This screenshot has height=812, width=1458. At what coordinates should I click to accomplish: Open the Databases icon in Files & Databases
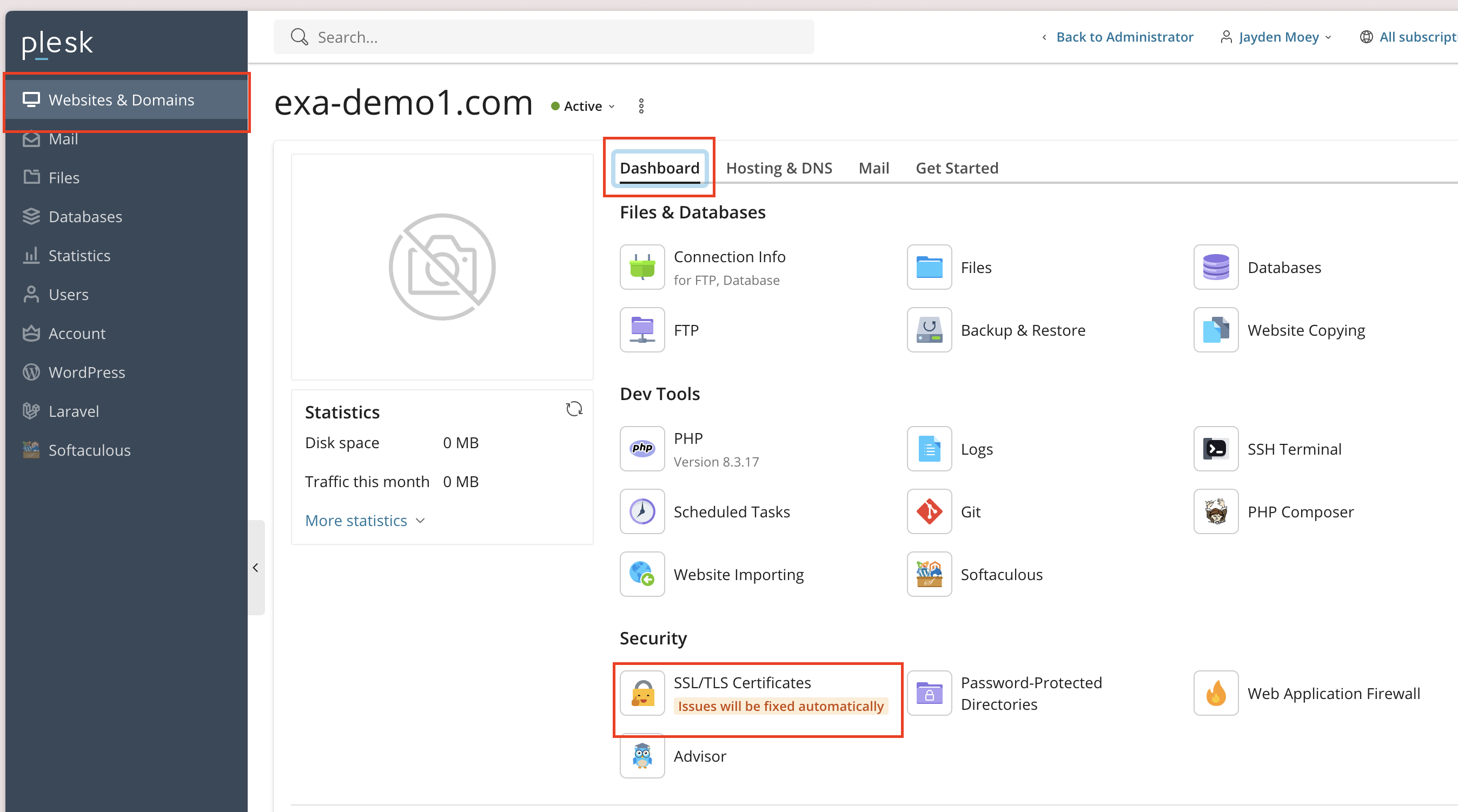coord(1216,267)
